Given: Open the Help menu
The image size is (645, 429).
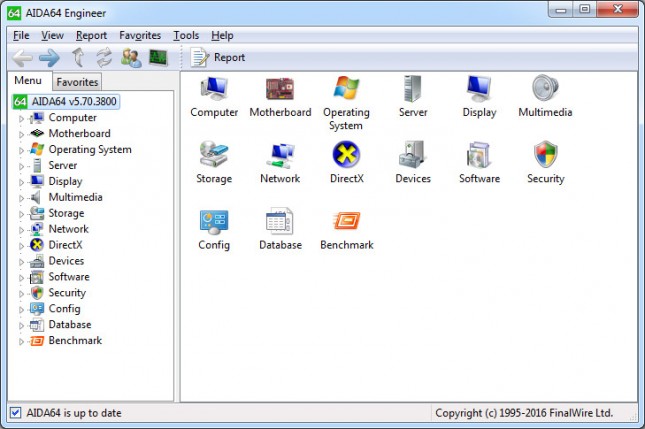Looking at the screenshot, I should point(222,35).
